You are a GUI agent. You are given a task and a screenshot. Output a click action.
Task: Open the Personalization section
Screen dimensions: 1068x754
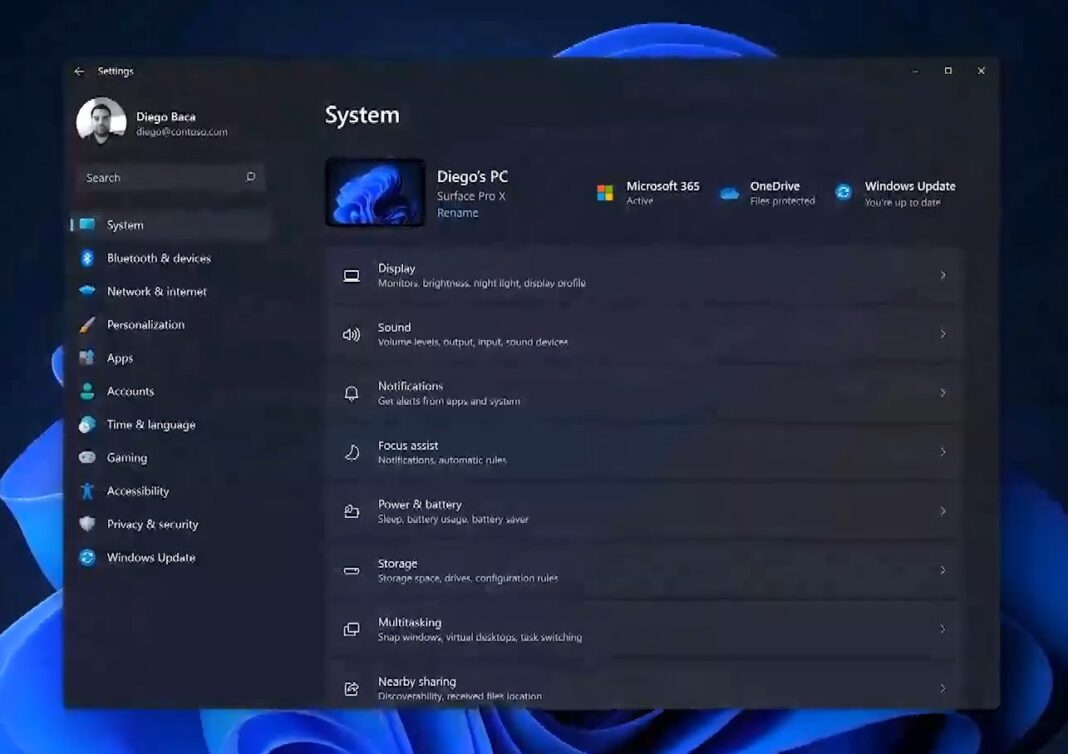(146, 324)
